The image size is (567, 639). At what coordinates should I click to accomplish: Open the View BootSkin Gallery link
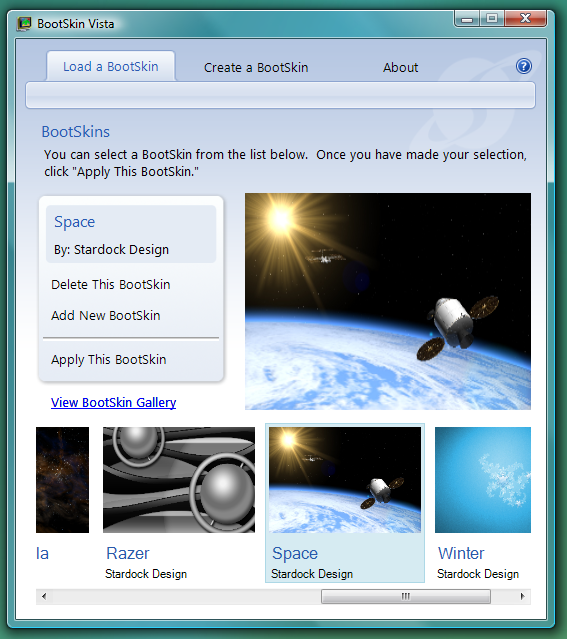pos(113,403)
